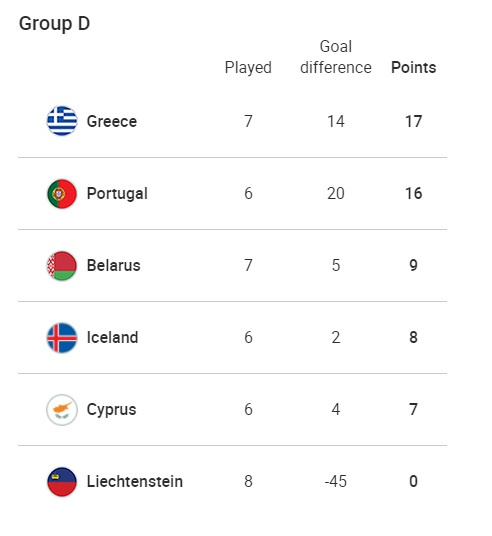This screenshot has width=492, height=536.
Task: Click Portugal's goal difference of 20
Action: point(336,193)
